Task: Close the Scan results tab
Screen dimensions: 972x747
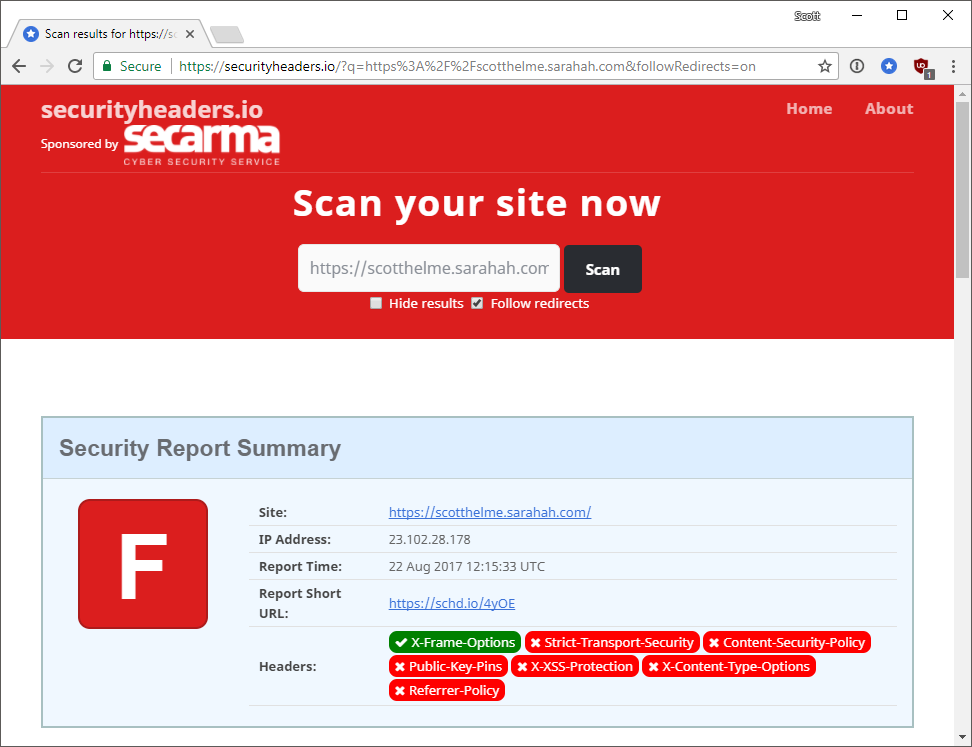Action: click(190, 34)
